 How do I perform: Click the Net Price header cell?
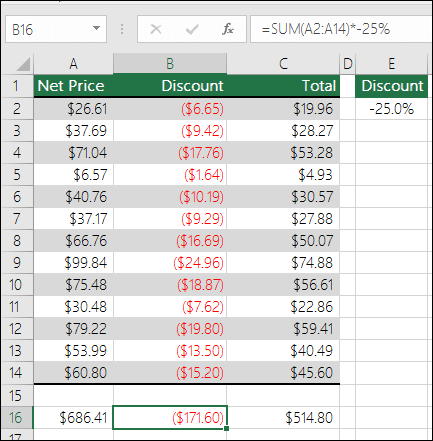(x=73, y=86)
